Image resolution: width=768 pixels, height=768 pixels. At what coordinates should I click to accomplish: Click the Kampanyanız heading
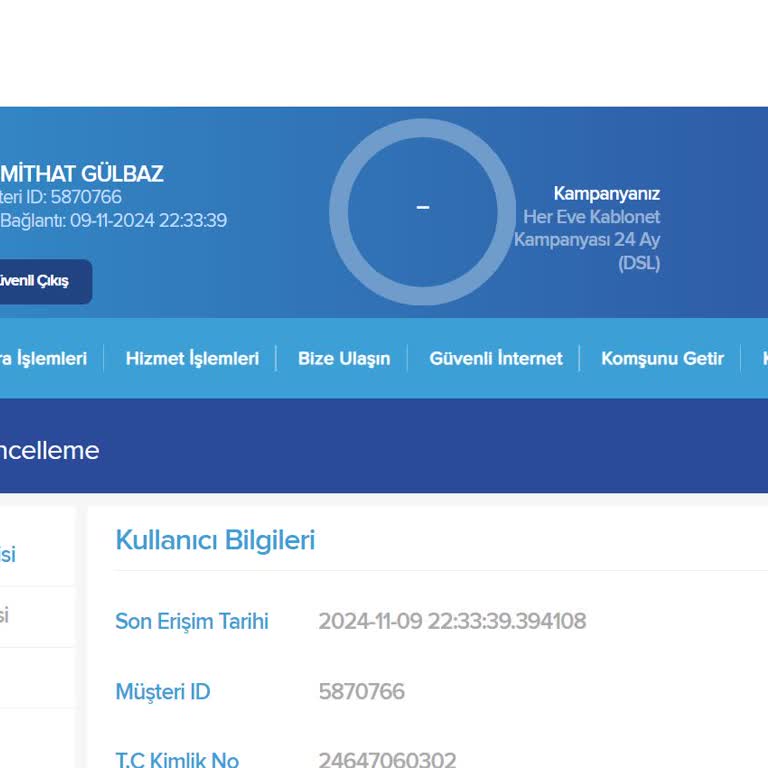(607, 194)
